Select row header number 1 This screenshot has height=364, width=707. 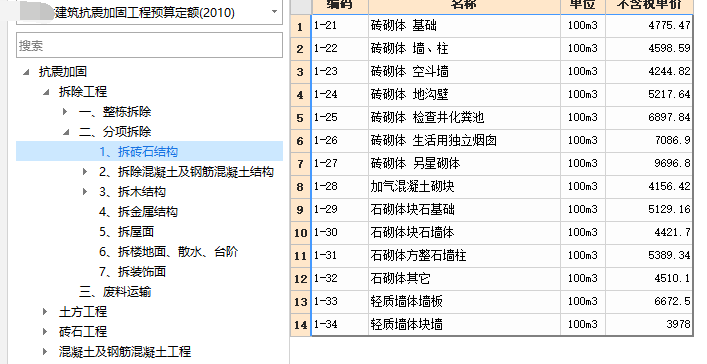click(x=300, y=26)
